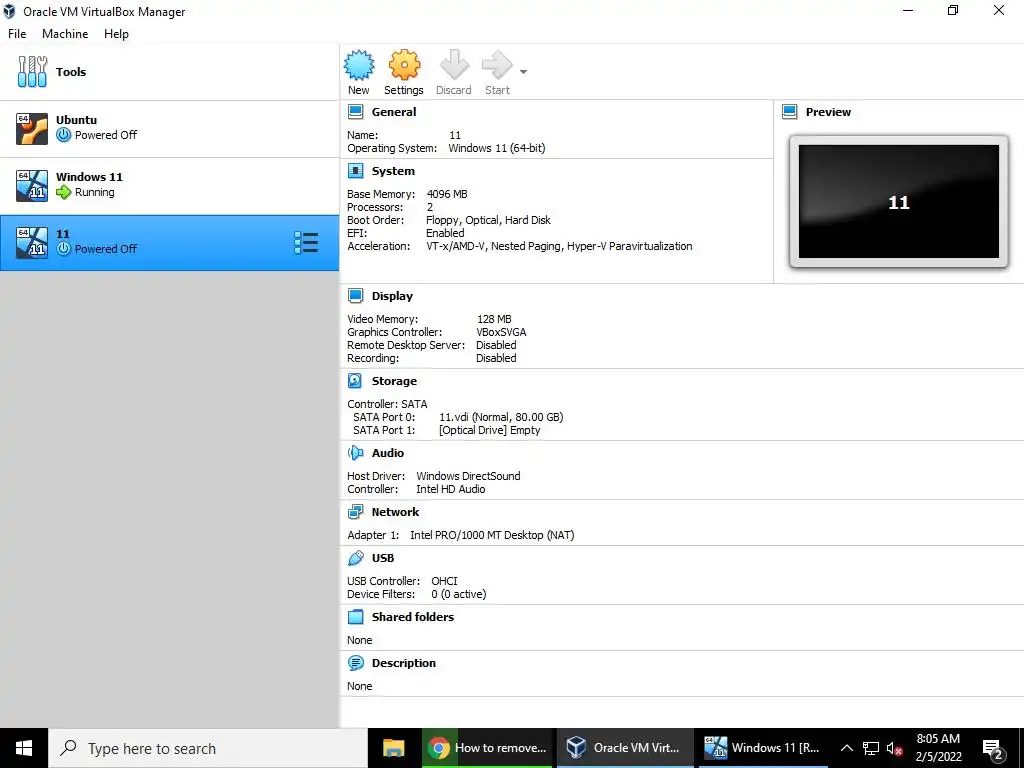Click the Discard toolbar icon

[x=454, y=65]
